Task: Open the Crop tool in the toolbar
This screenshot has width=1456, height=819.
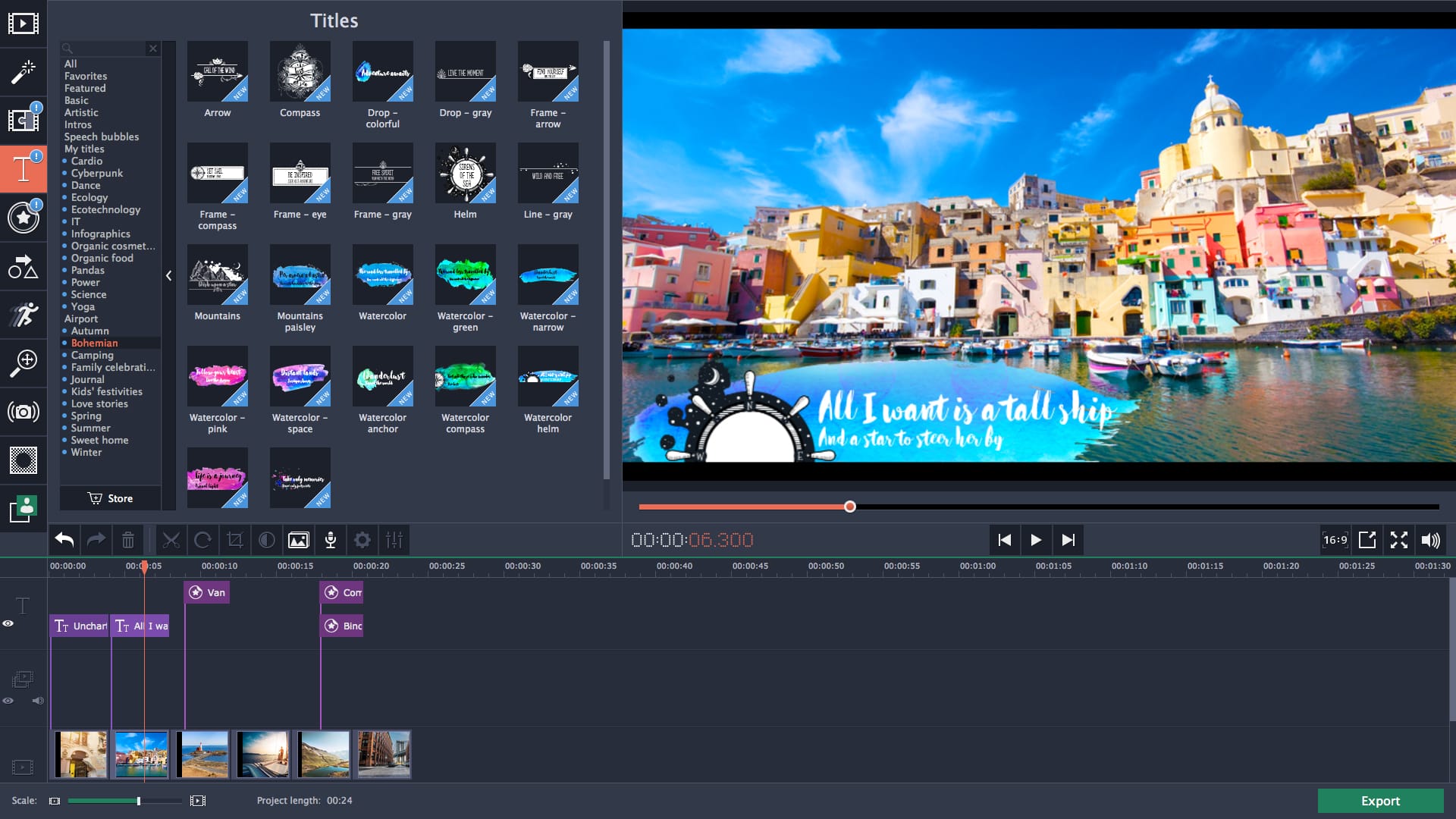Action: tap(235, 540)
